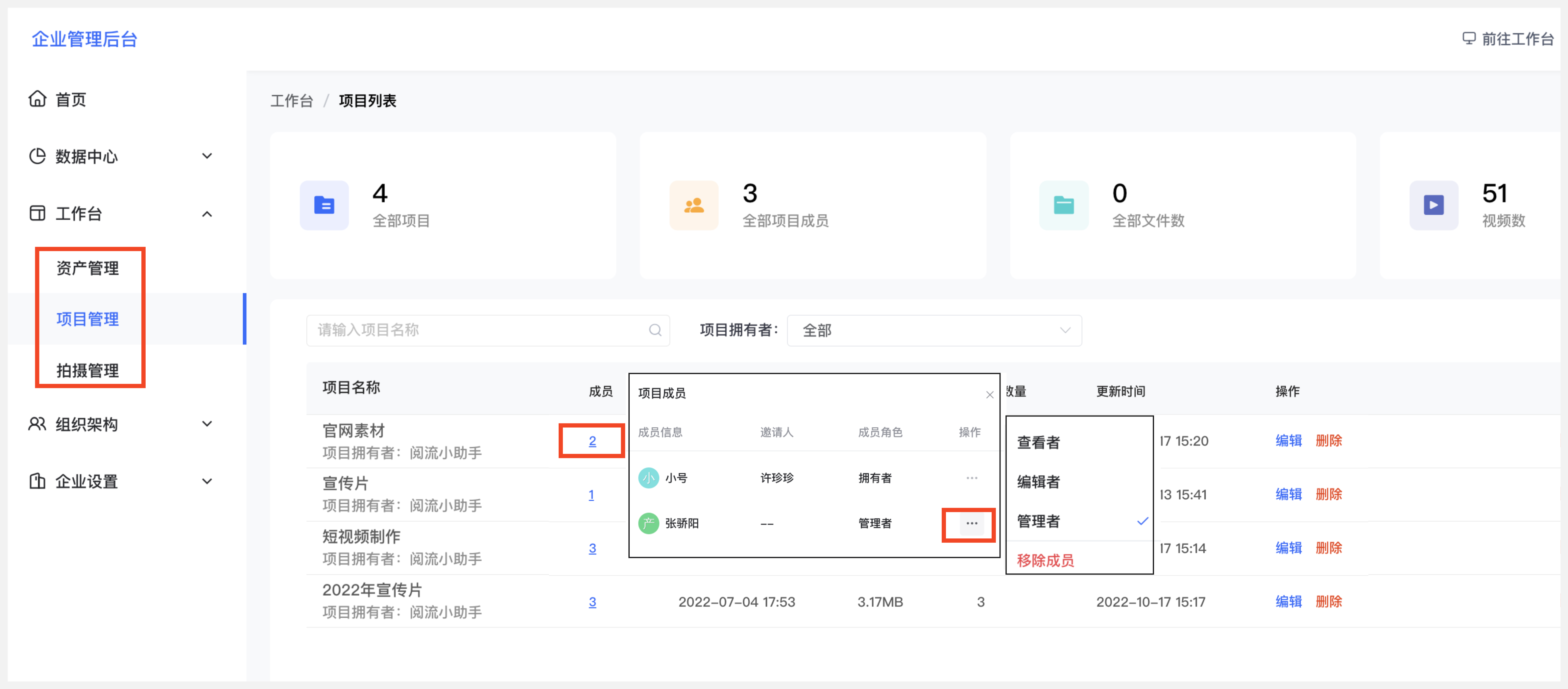The height and width of the screenshot is (689, 1568).
Task: Click the 2022-10-17 15:17 update time
Action: (1150, 601)
